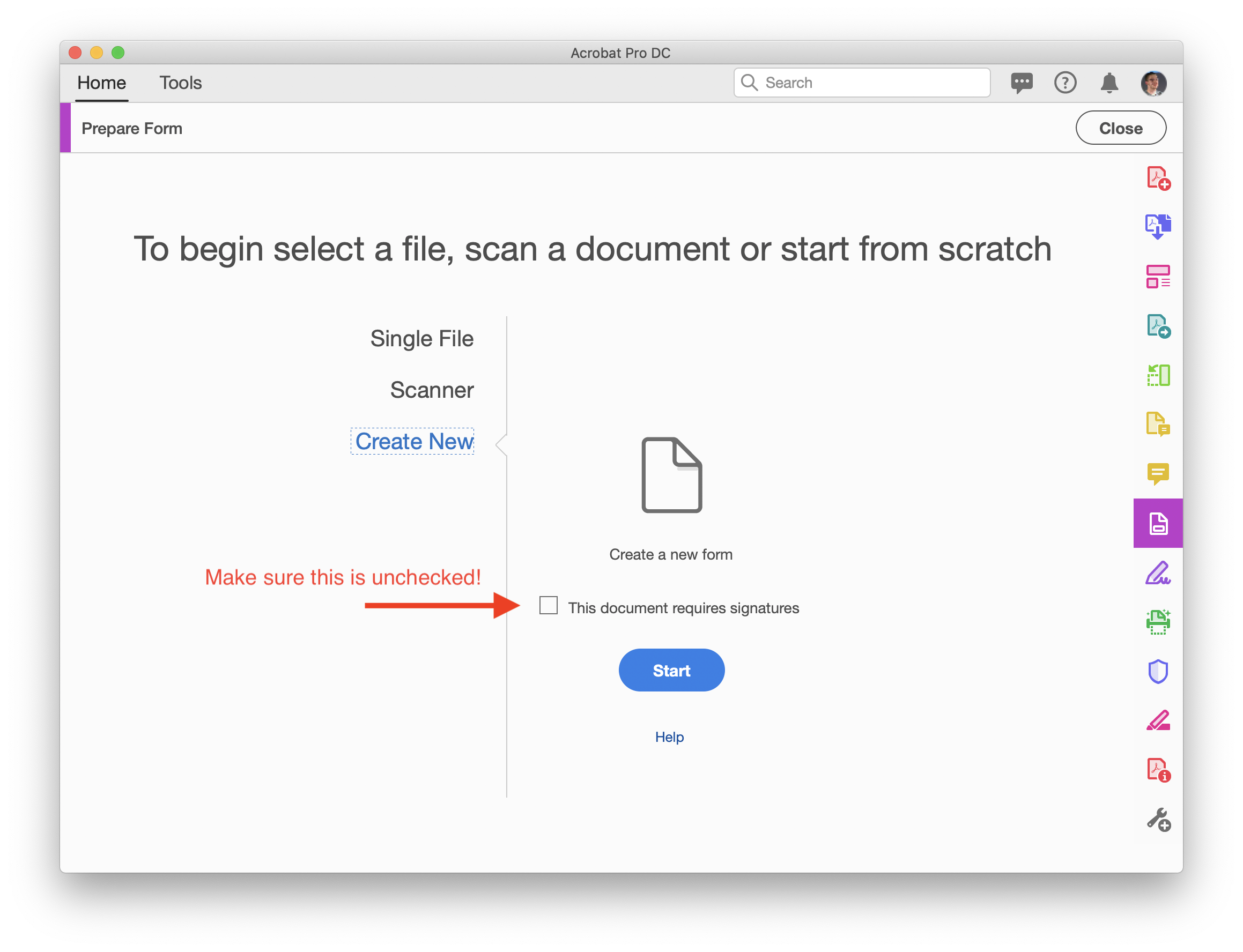Select the Prepare Form tool
The width and height of the screenshot is (1243, 952).
tap(1158, 523)
